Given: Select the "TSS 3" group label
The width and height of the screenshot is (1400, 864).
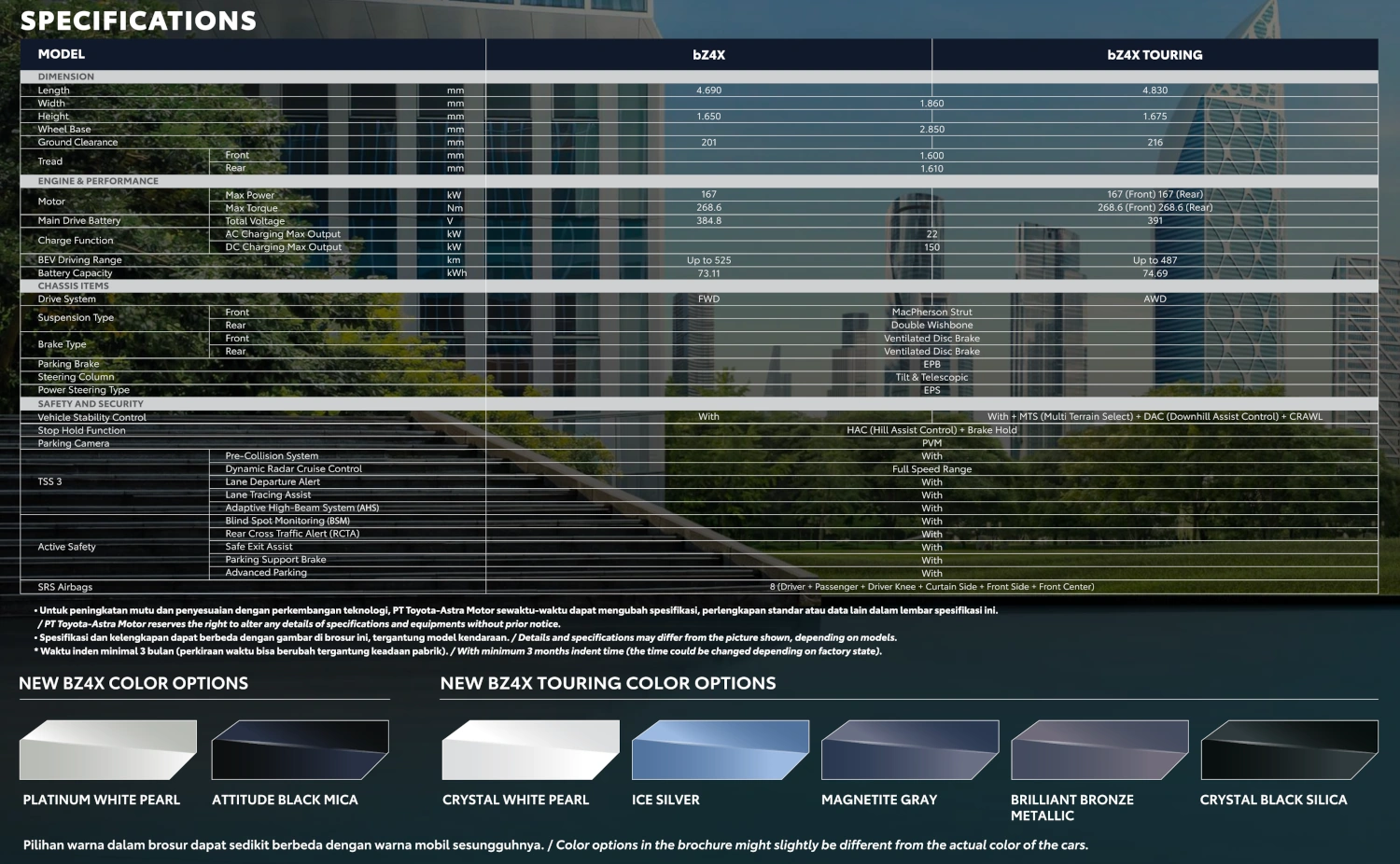Looking at the screenshot, I should tap(49, 481).
